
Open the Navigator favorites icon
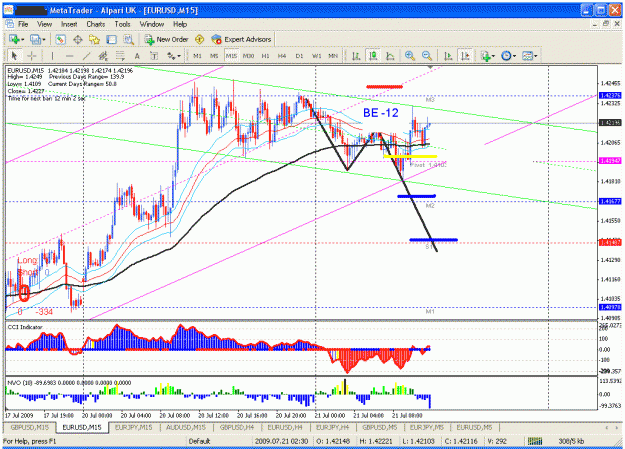point(94,39)
